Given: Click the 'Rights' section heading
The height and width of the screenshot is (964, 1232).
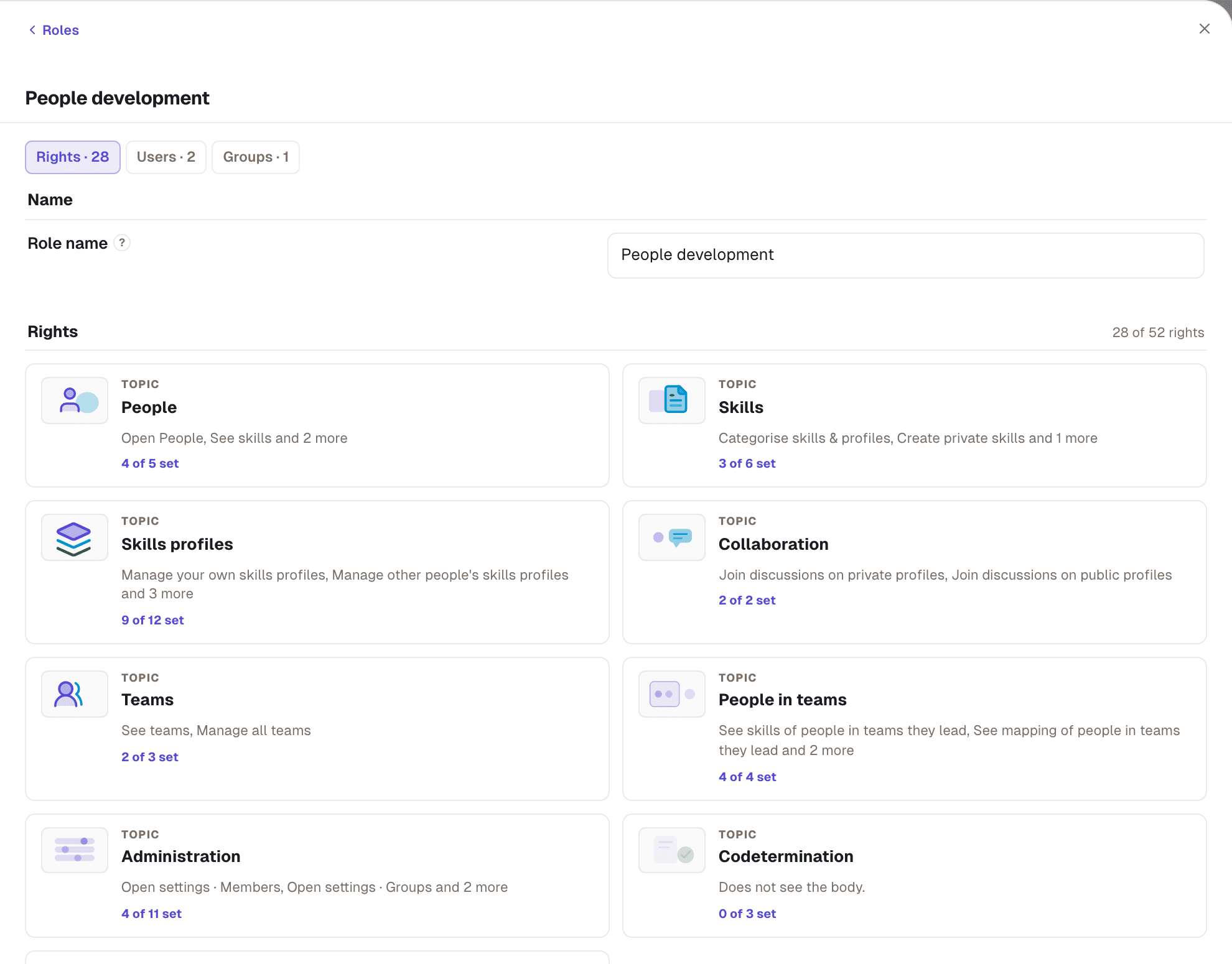Looking at the screenshot, I should coord(53,331).
